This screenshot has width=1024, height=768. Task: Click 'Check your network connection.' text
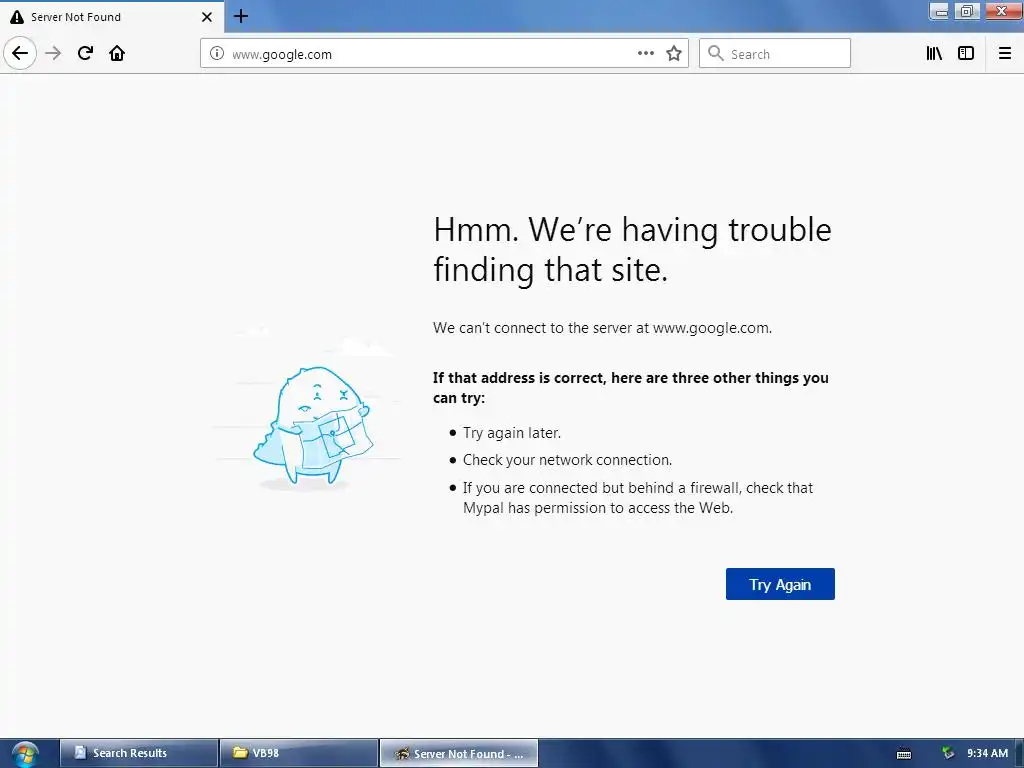click(x=567, y=460)
